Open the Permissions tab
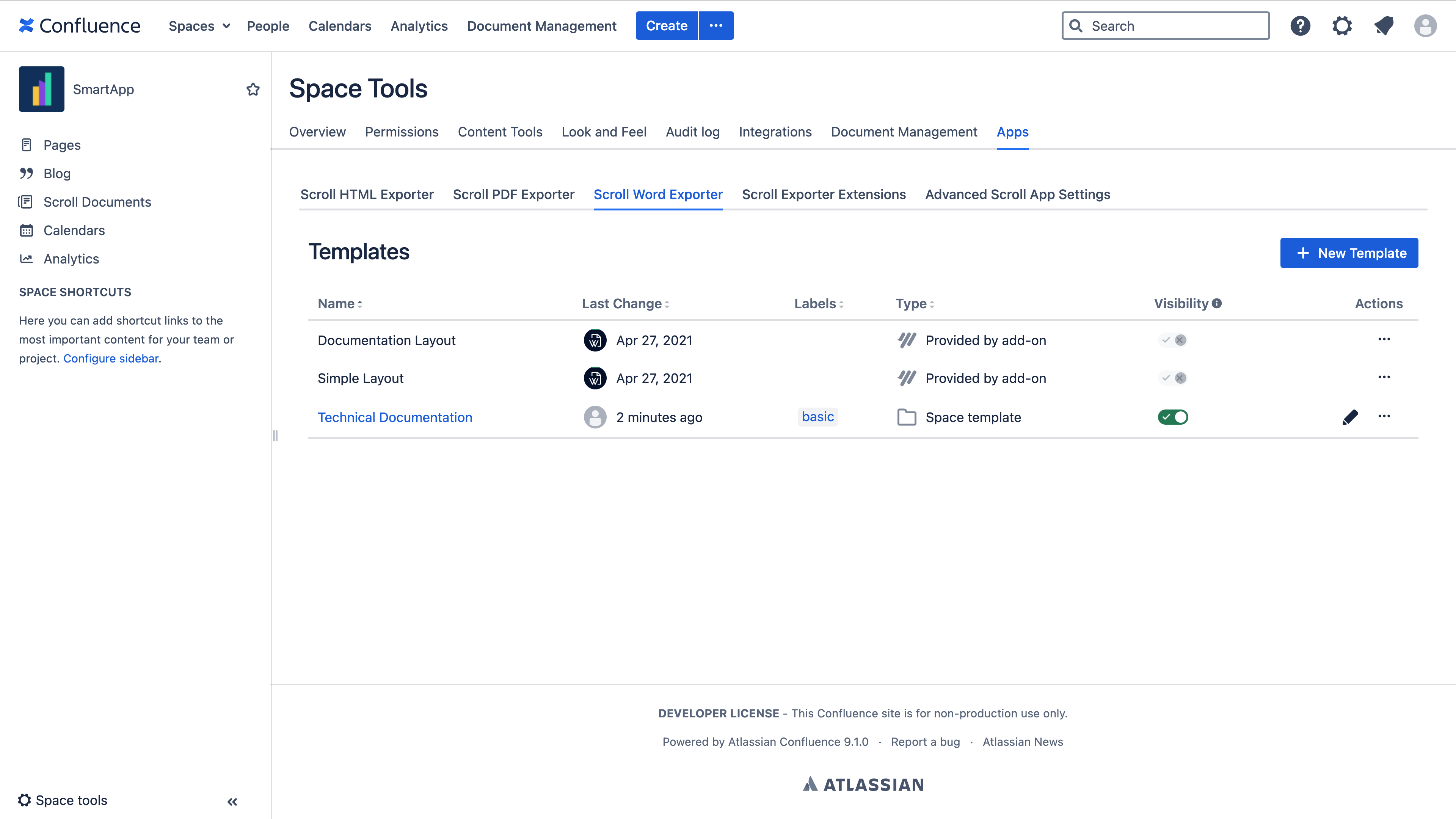This screenshot has width=1456, height=819. 401,132
